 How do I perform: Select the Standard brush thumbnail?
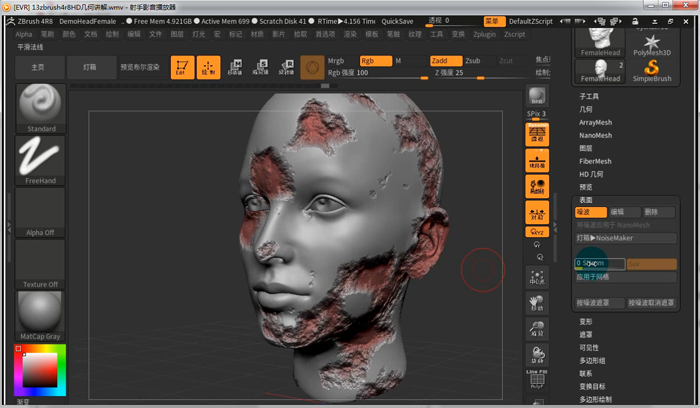(x=41, y=108)
